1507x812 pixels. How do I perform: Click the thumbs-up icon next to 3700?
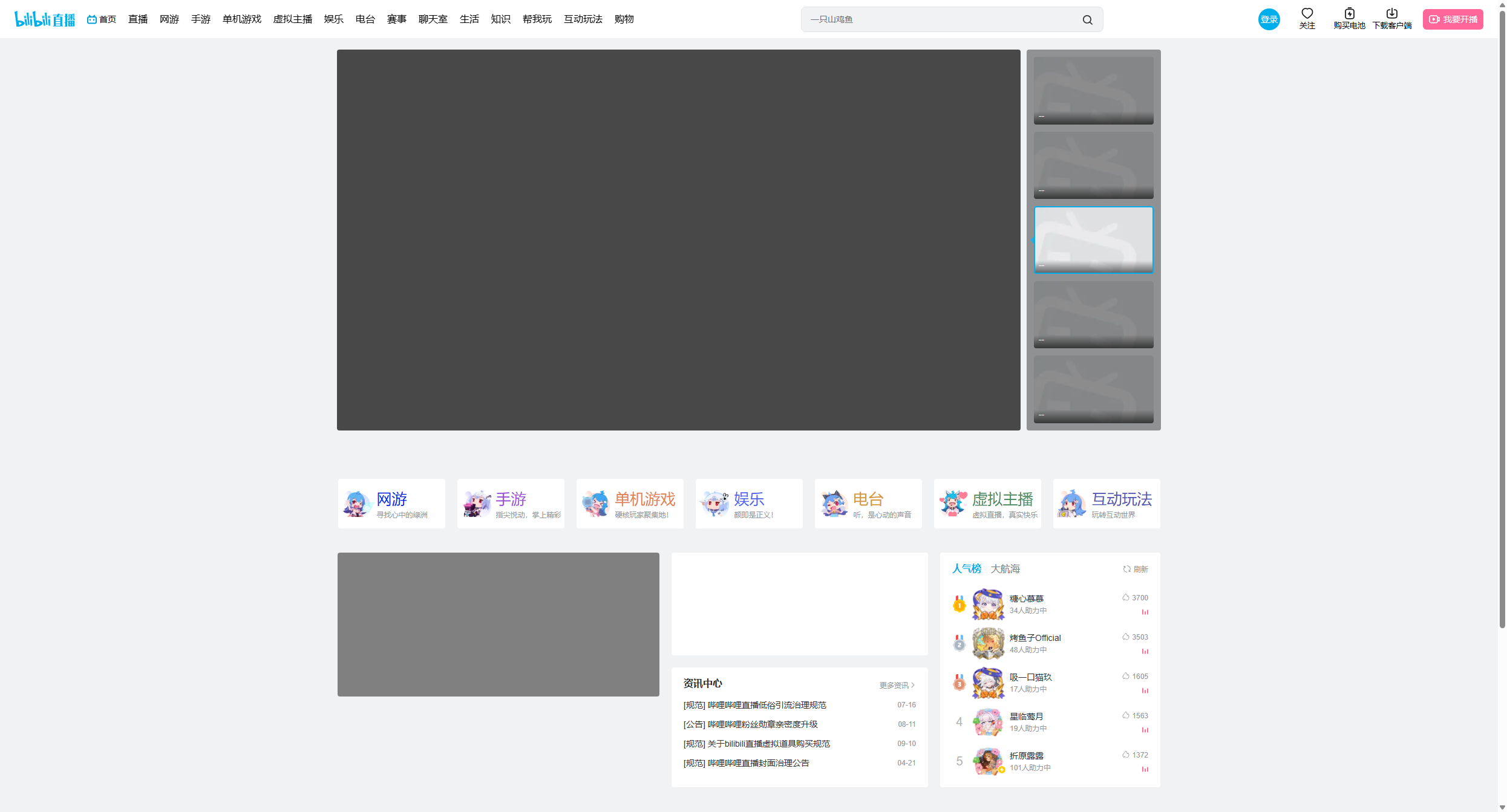coord(1125,597)
